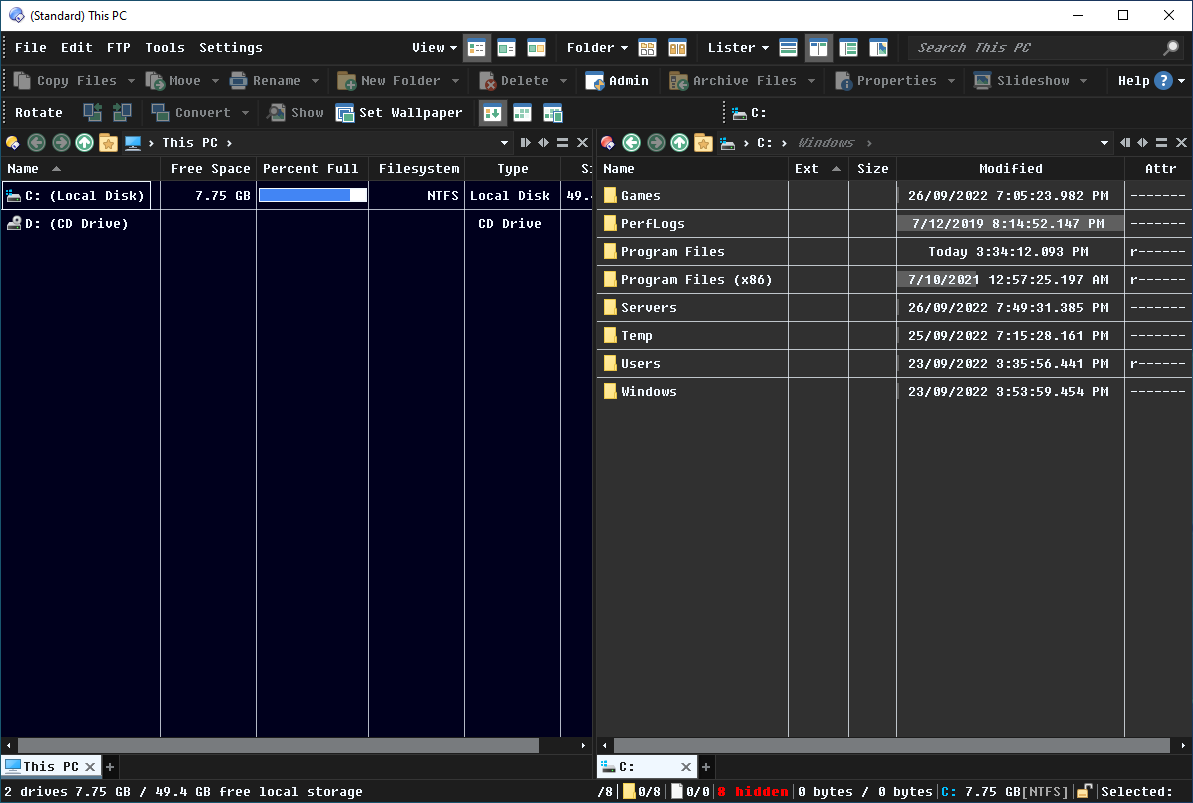Go back in the This PC pane
This screenshot has height=803, width=1193.
click(x=36, y=143)
